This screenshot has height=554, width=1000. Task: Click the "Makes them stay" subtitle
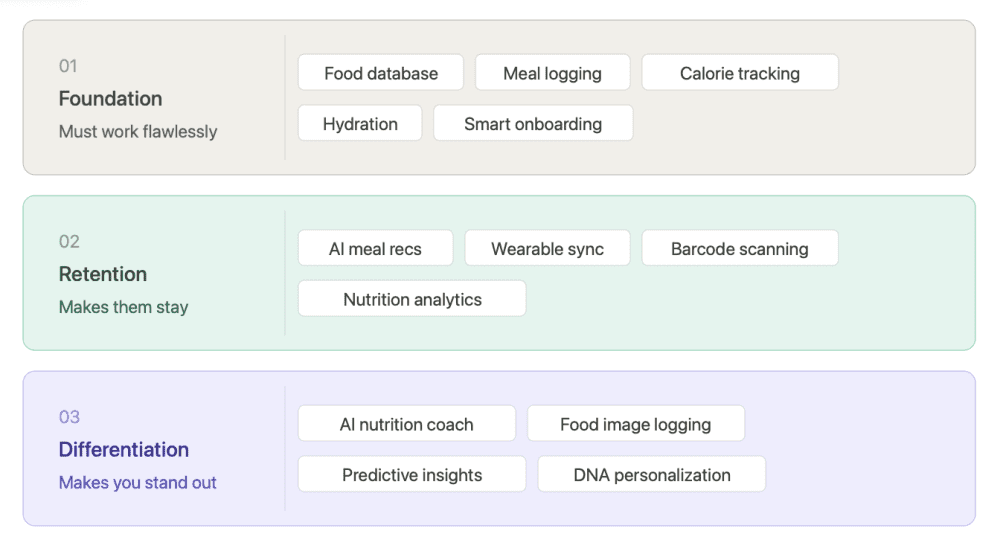coord(123,307)
